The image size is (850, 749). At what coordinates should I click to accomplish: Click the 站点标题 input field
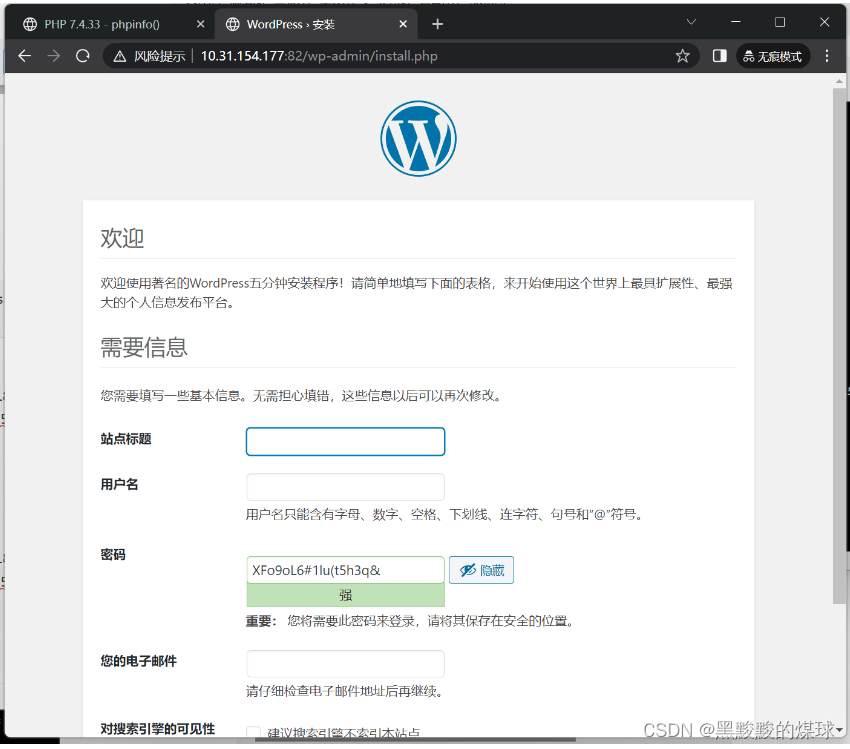coord(345,441)
